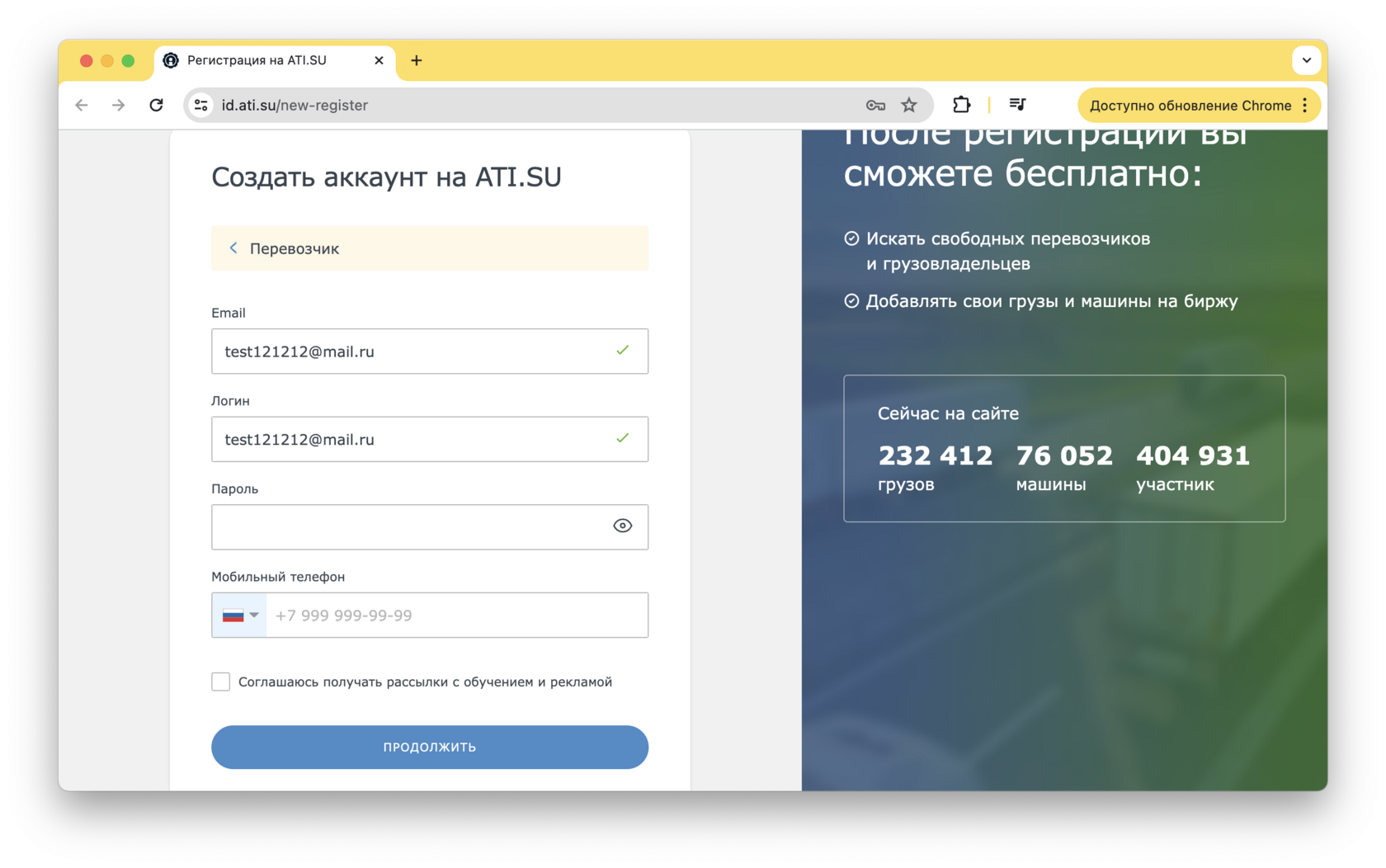Bookmark this page with the star icon
This screenshot has width=1386, height=868.
pyautogui.click(x=909, y=105)
